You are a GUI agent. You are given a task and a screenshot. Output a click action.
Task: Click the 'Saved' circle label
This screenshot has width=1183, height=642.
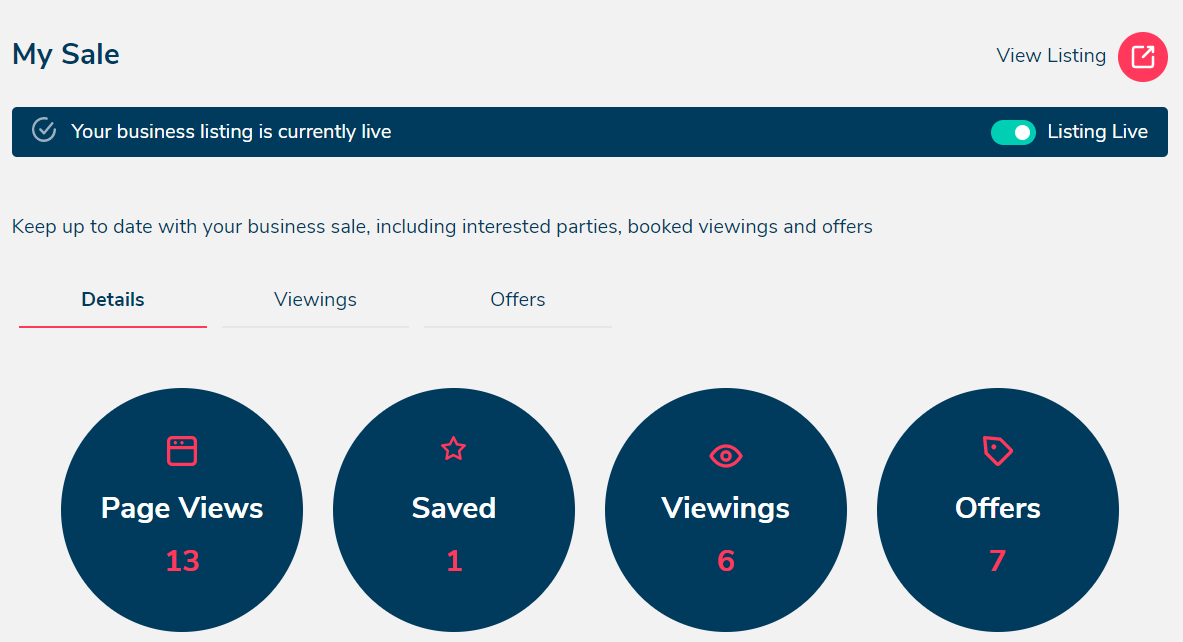coord(453,508)
